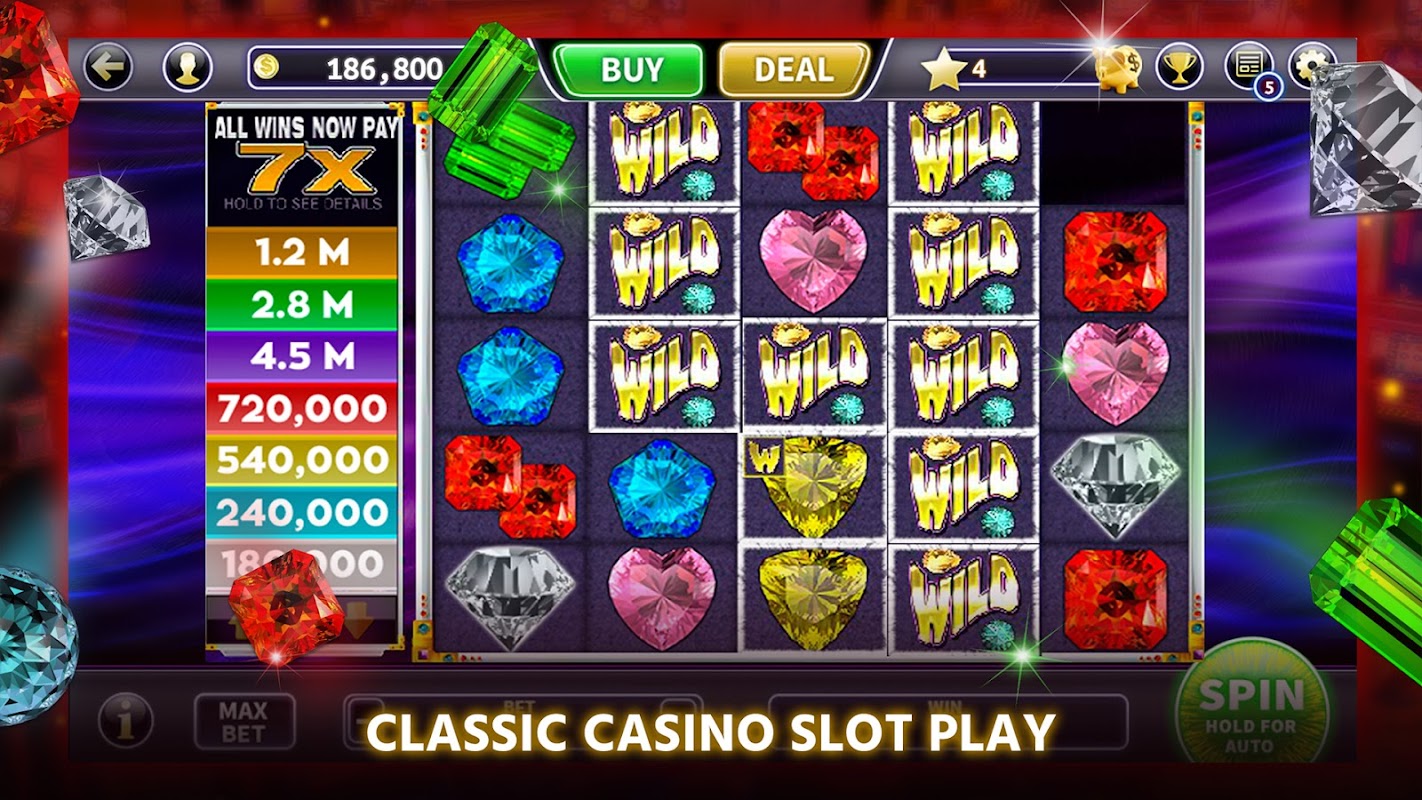Select the 4.5 M purple jackpot row

(302, 357)
